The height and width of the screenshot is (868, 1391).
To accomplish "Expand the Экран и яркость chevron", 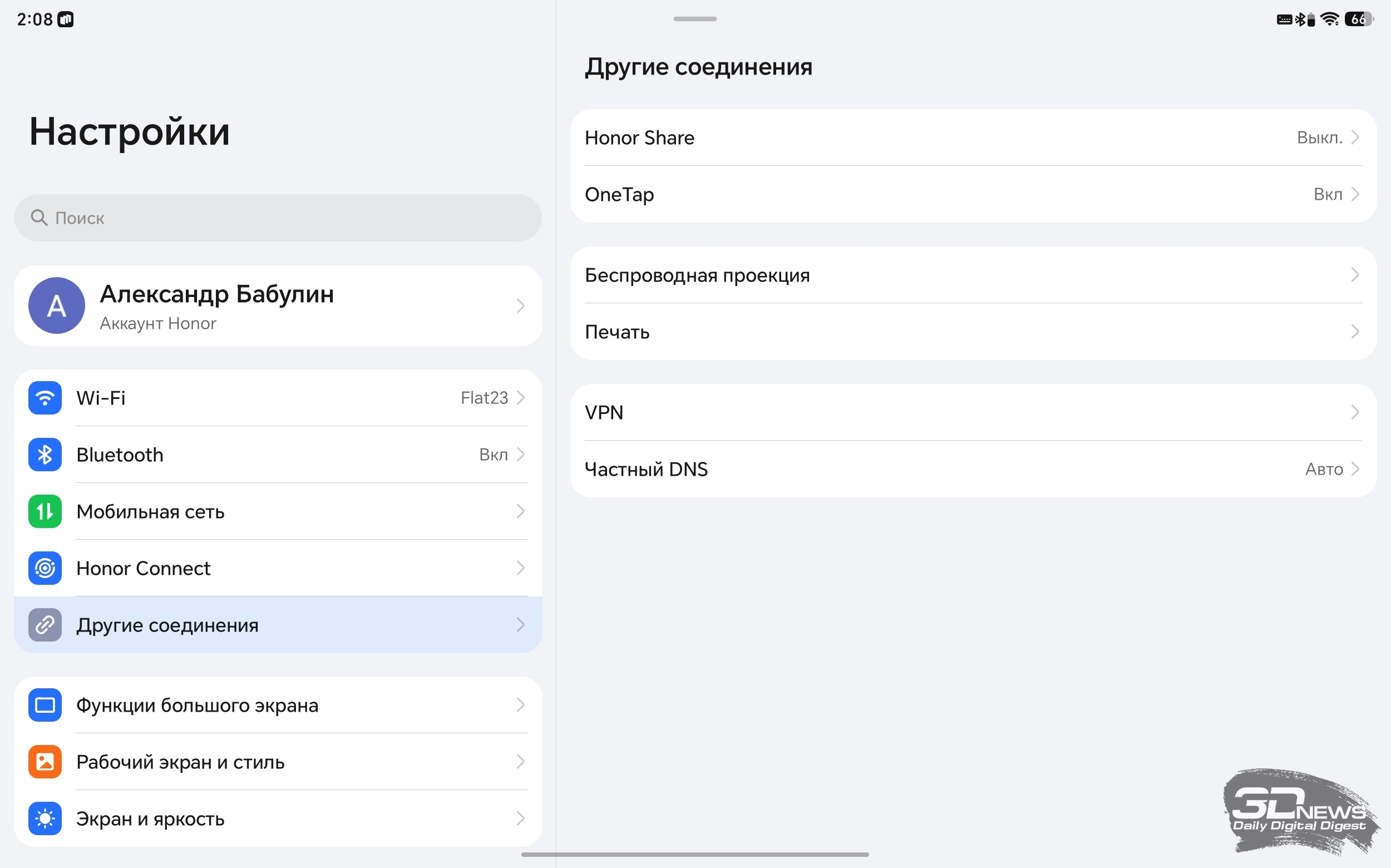I will [x=520, y=818].
